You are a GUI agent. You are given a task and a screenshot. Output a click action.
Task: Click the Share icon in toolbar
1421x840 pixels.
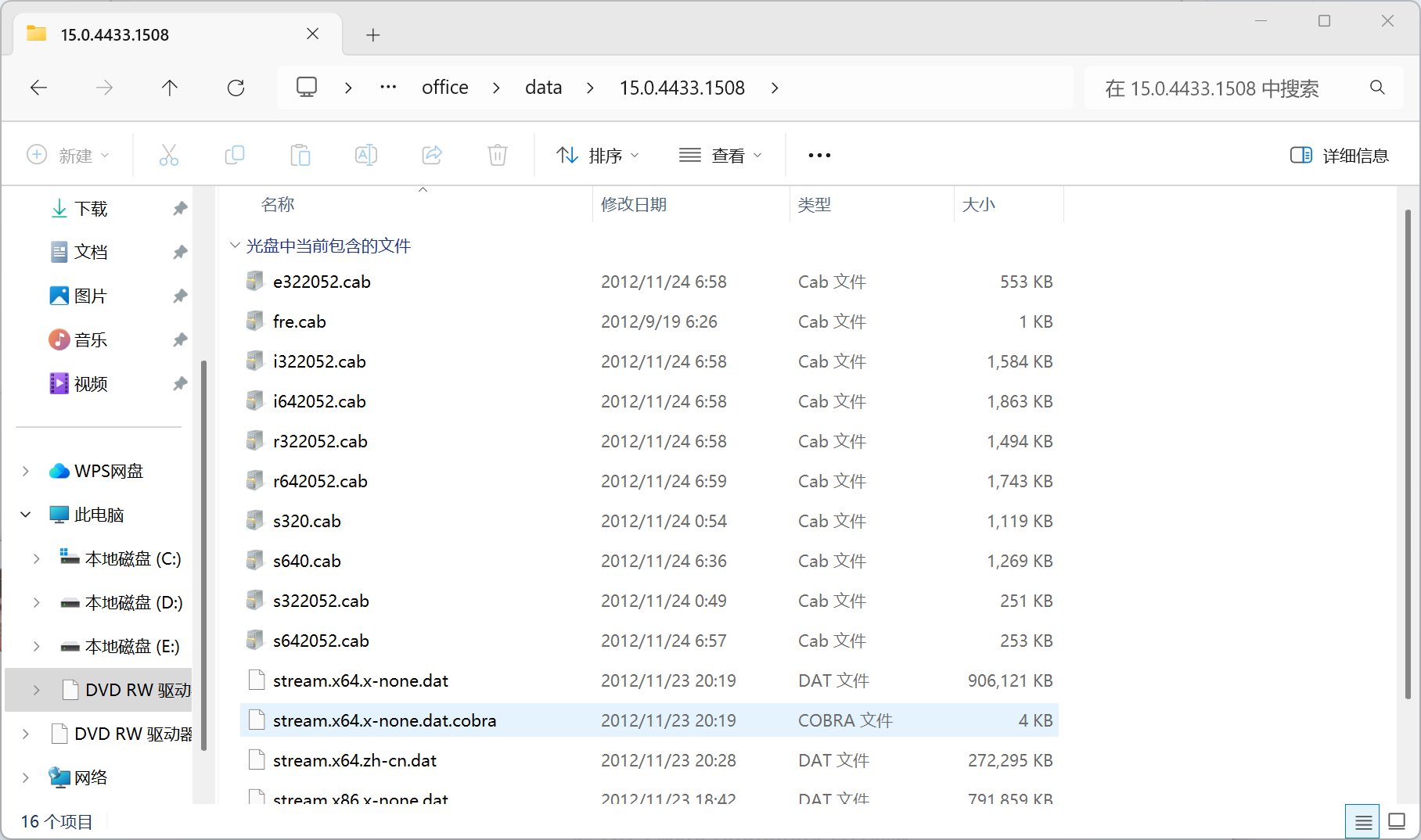(432, 155)
